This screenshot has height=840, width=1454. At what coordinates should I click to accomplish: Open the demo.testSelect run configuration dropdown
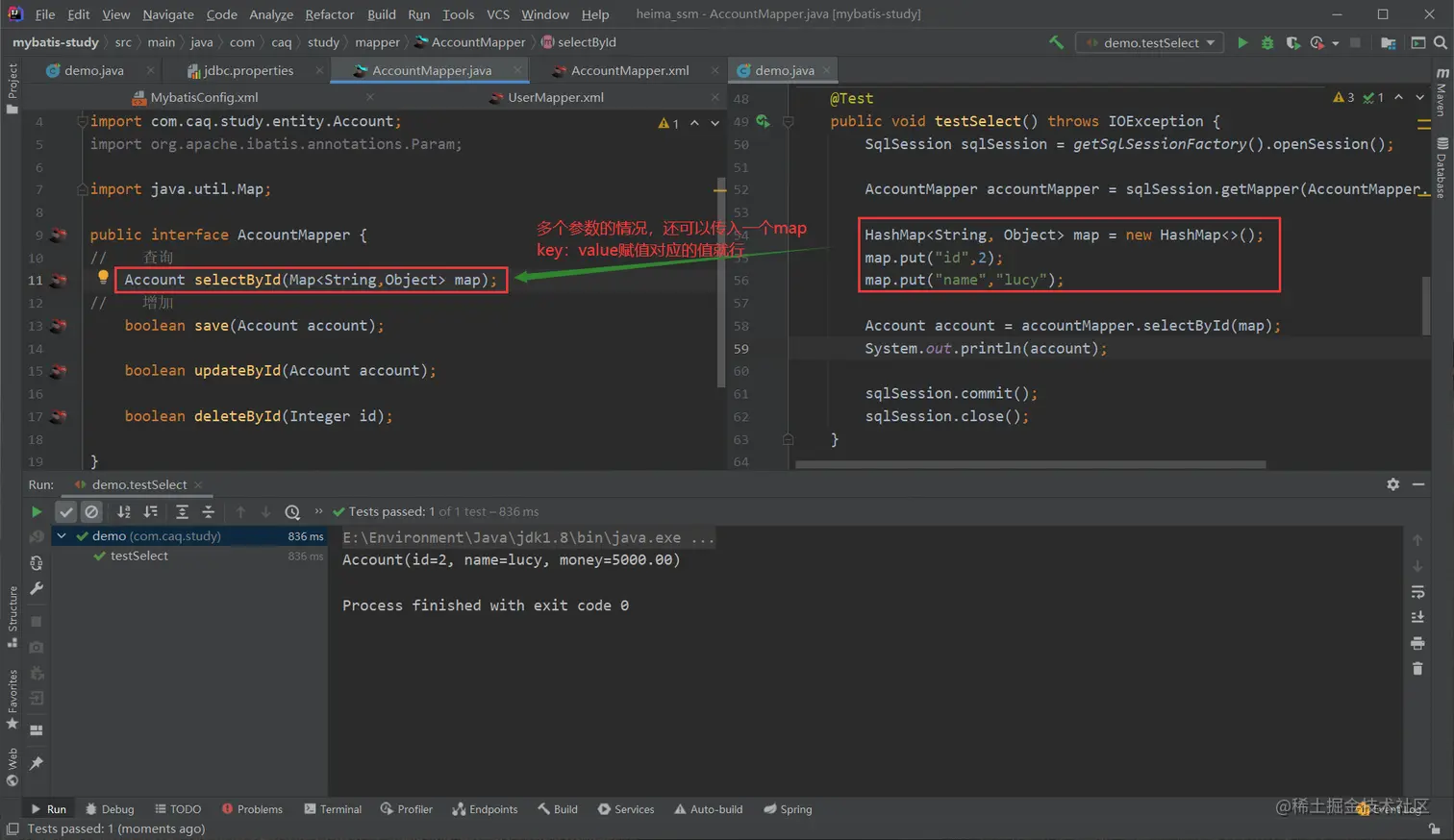pyautogui.click(x=1149, y=42)
